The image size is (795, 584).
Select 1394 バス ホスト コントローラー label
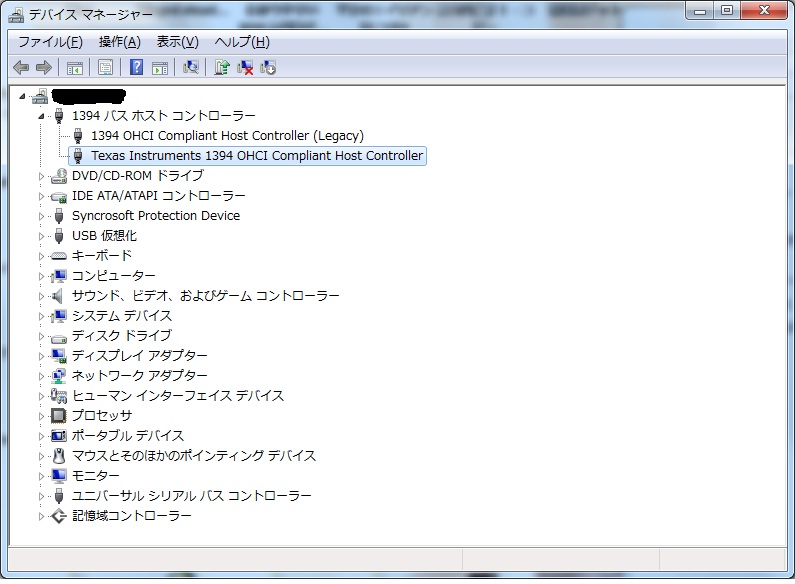163,116
